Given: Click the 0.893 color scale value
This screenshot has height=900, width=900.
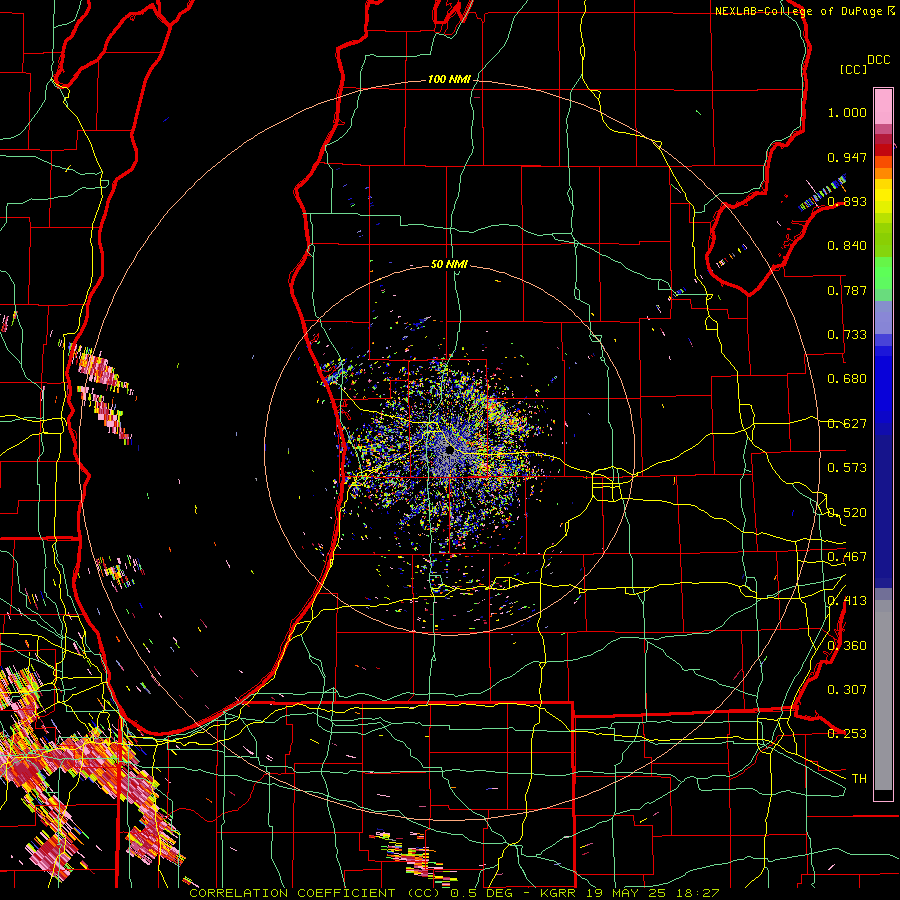Looking at the screenshot, I should pyautogui.click(x=847, y=201).
